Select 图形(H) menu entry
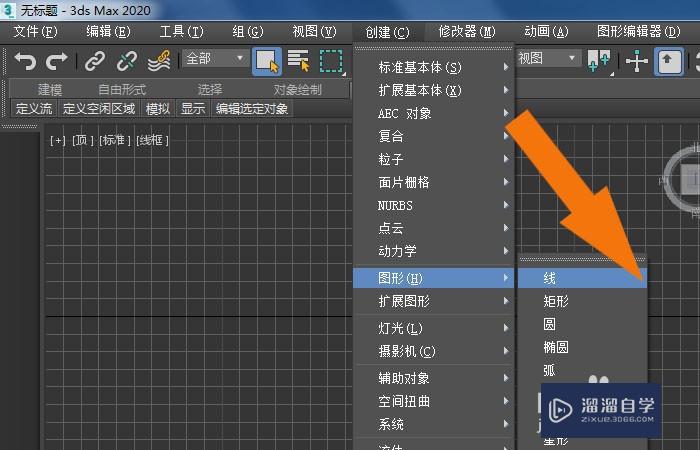 [x=434, y=278]
